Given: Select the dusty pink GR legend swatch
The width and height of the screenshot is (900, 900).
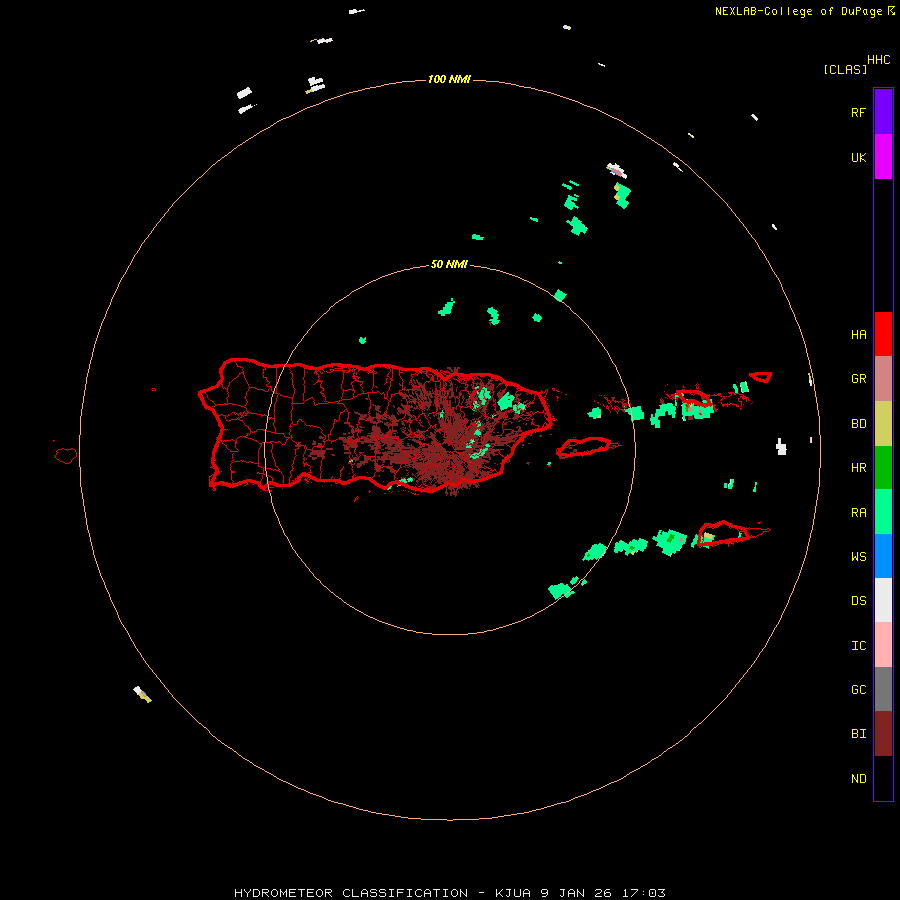Looking at the screenshot, I should point(883,379).
